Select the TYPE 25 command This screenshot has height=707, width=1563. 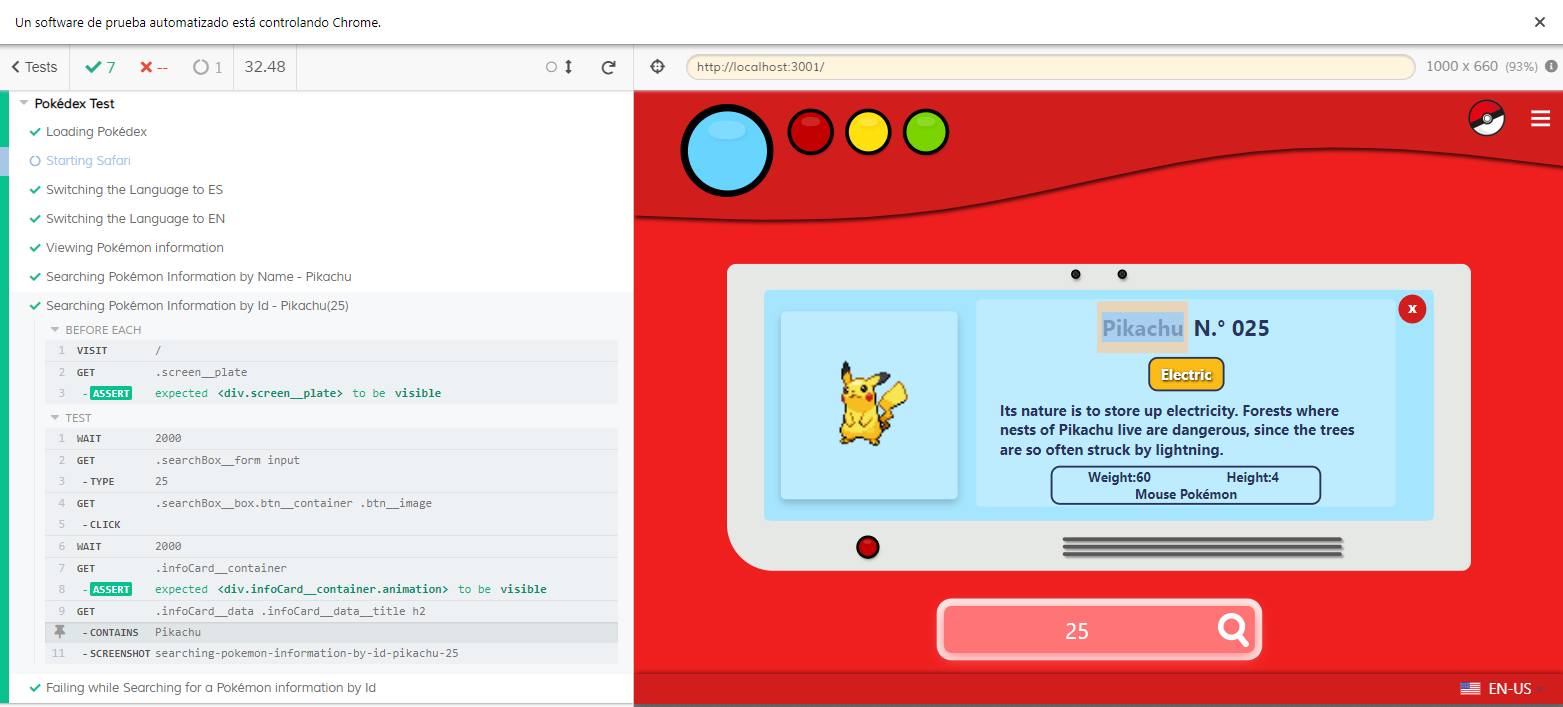click(x=331, y=481)
